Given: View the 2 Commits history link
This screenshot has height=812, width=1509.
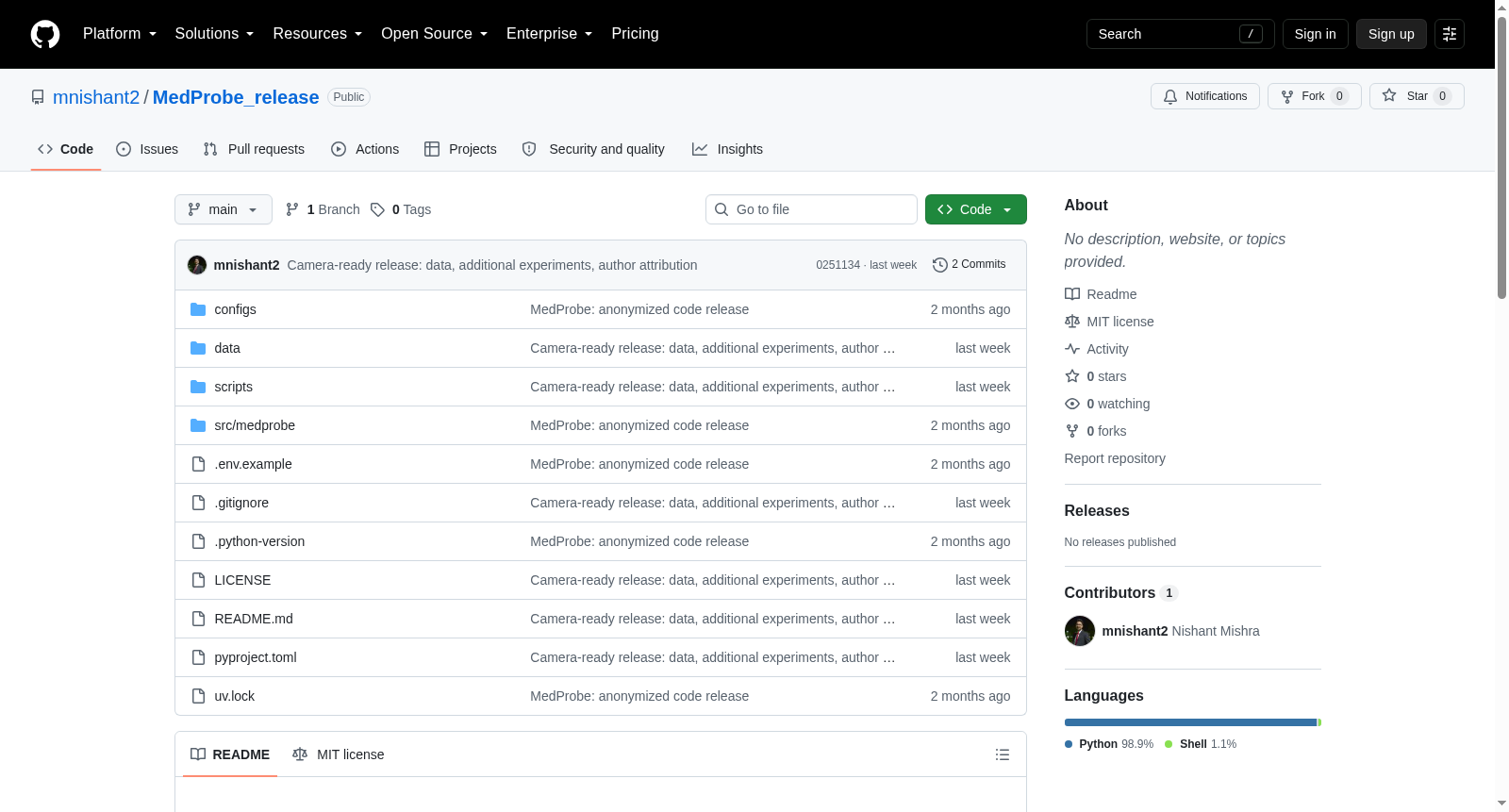Looking at the screenshot, I should pyautogui.click(x=970, y=265).
